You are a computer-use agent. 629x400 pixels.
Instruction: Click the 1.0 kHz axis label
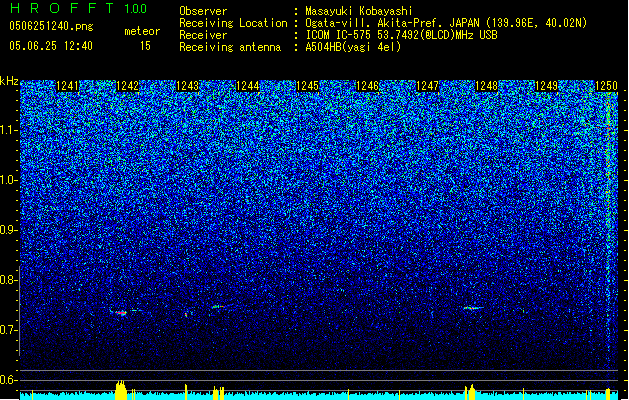(x=9, y=181)
